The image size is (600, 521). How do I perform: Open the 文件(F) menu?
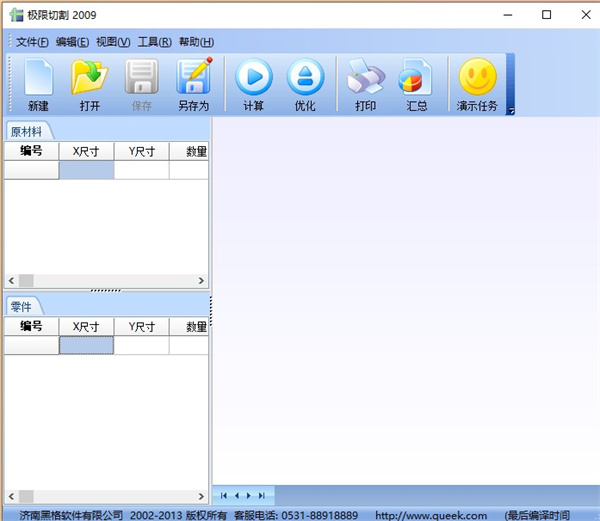32,42
